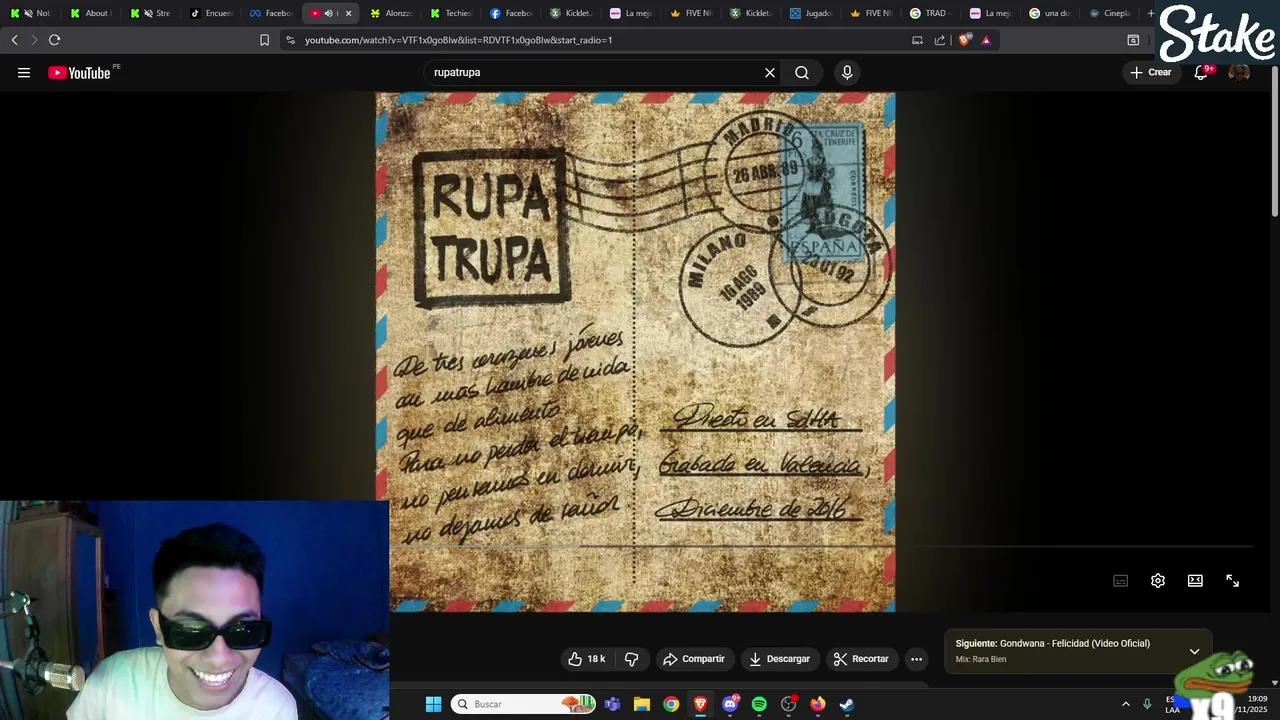This screenshot has height=720, width=1280.
Task: Open Brave Rewards triangle icon
Action: coord(986,40)
